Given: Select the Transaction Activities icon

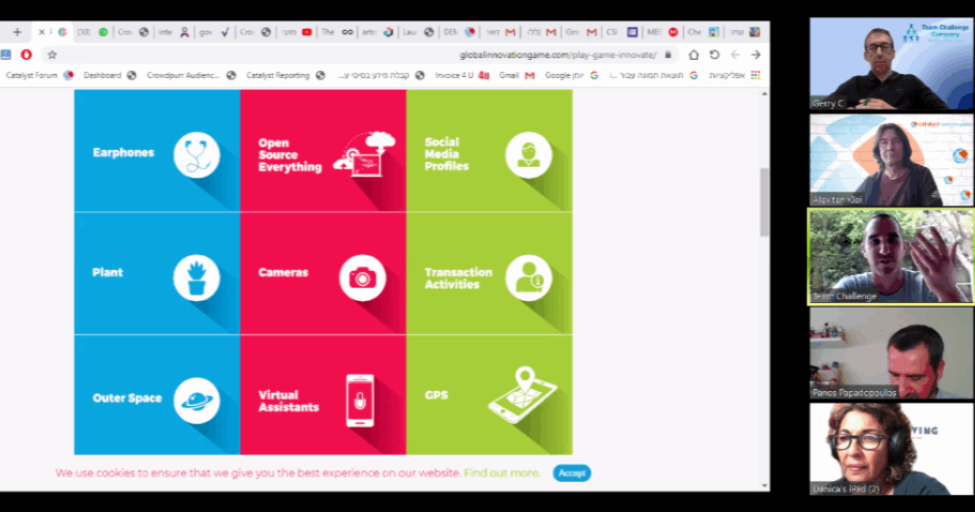Looking at the screenshot, I should coord(528,278).
